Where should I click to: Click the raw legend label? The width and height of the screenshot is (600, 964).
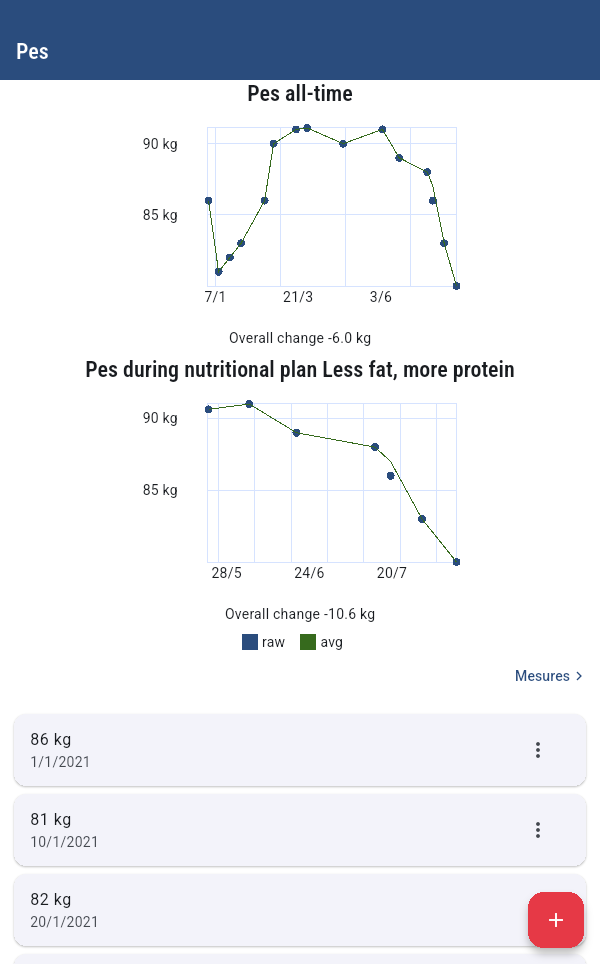click(x=273, y=642)
